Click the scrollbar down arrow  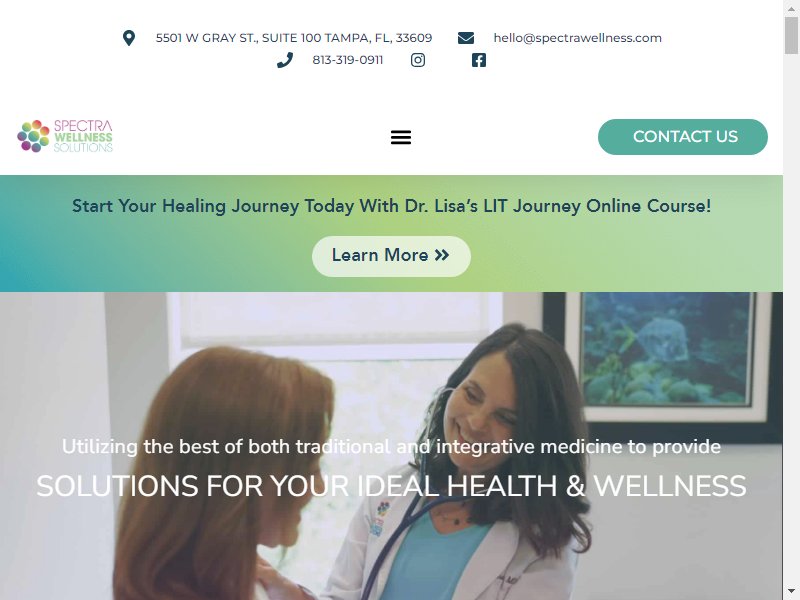[x=791, y=593]
